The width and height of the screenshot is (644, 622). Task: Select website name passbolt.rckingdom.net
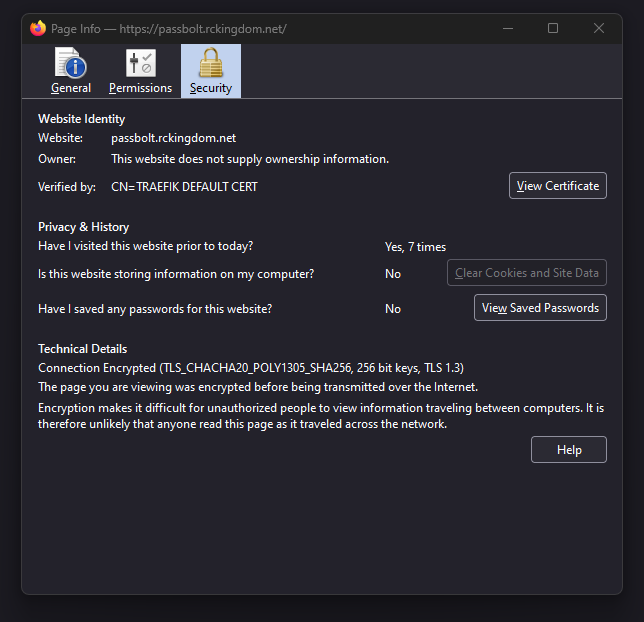coord(173,138)
